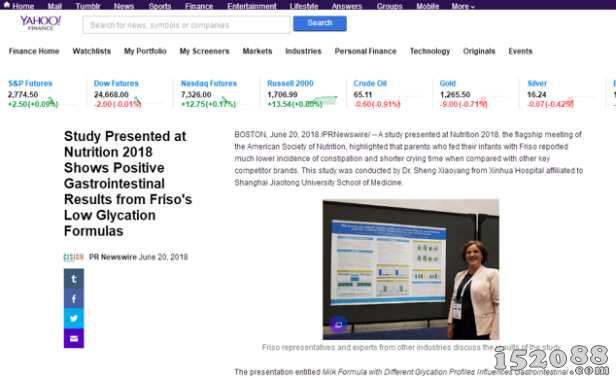Click the blue Search button
Viewport: 616px width, 378px height.
coord(320,23)
